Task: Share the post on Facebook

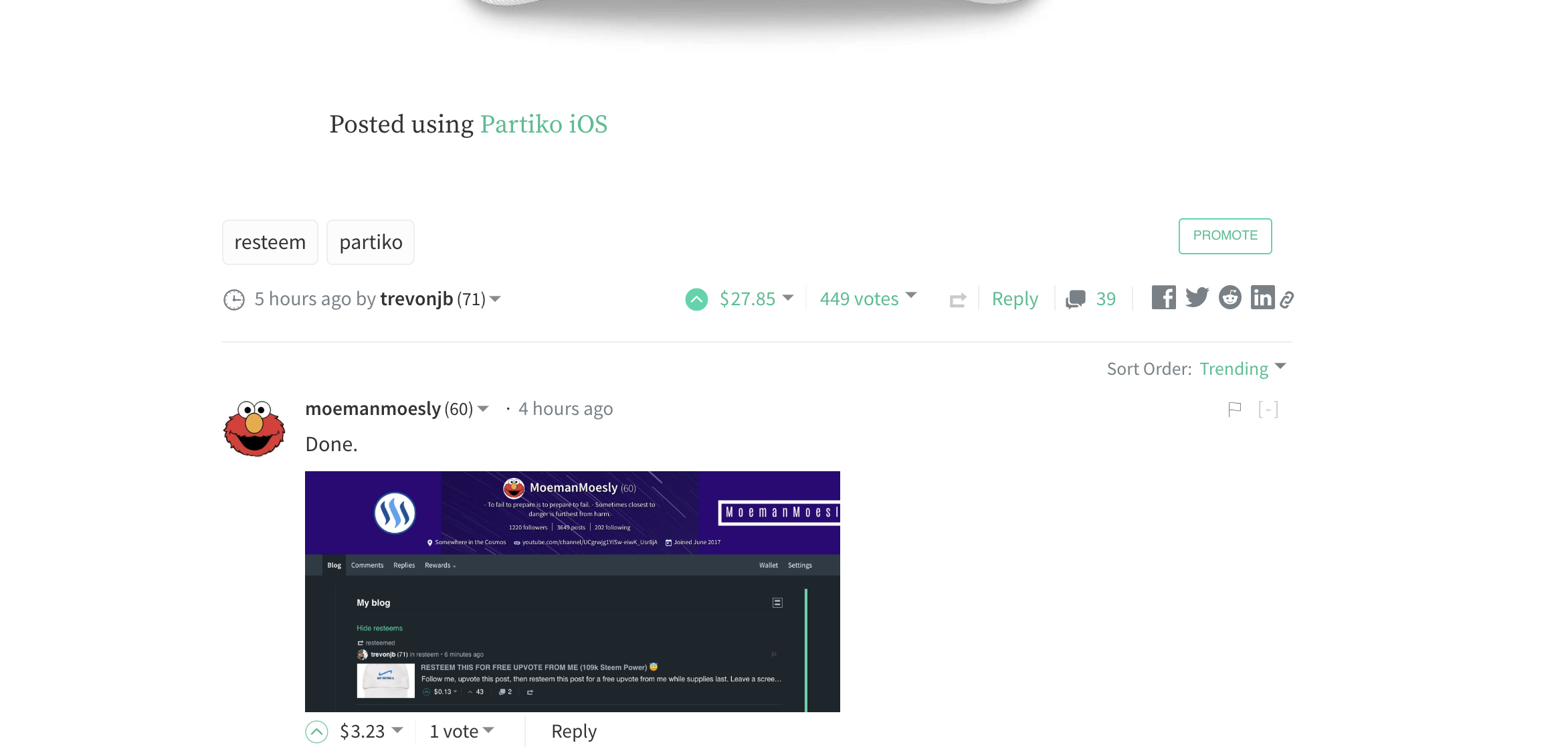Action: [1163, 297]
